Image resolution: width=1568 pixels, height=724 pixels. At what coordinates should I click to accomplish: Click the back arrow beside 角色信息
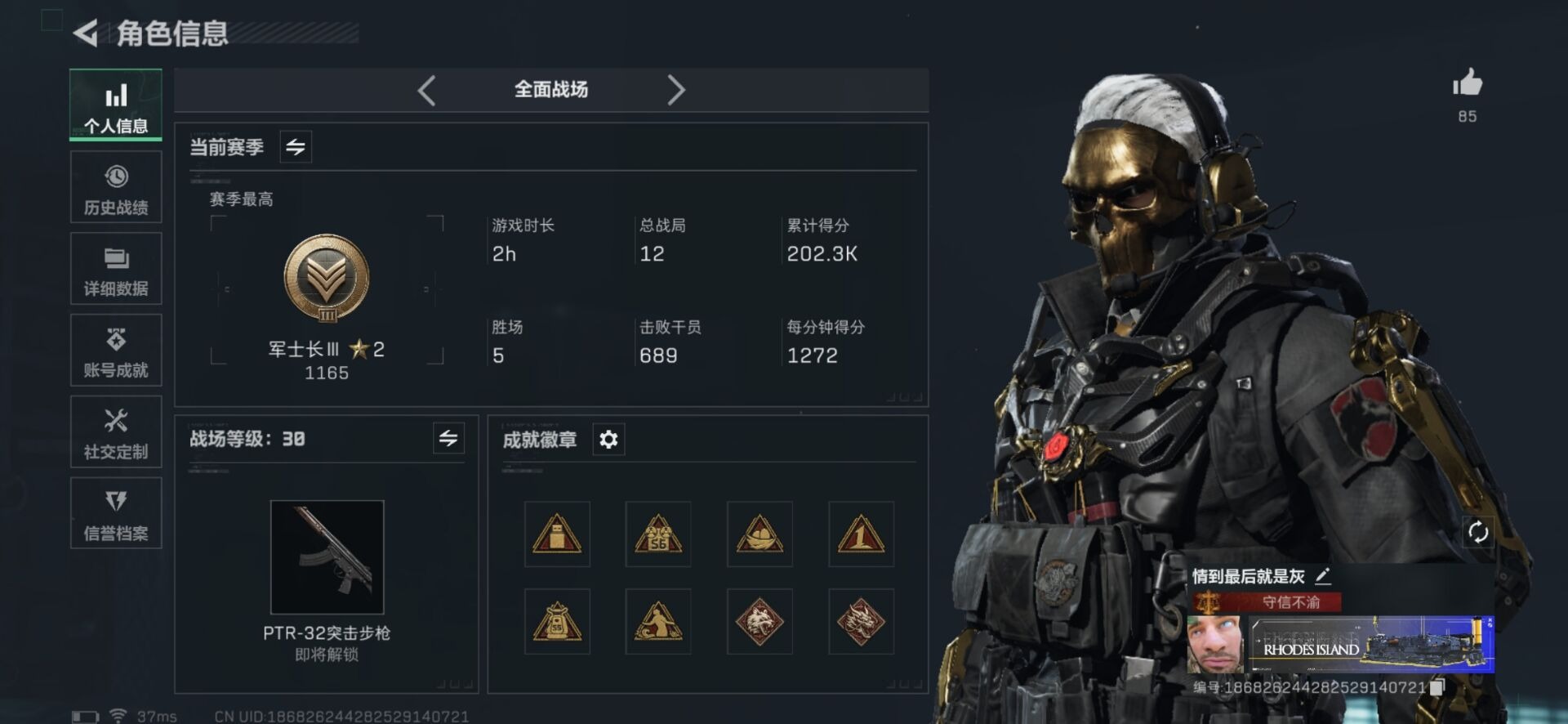pos(85,34)
